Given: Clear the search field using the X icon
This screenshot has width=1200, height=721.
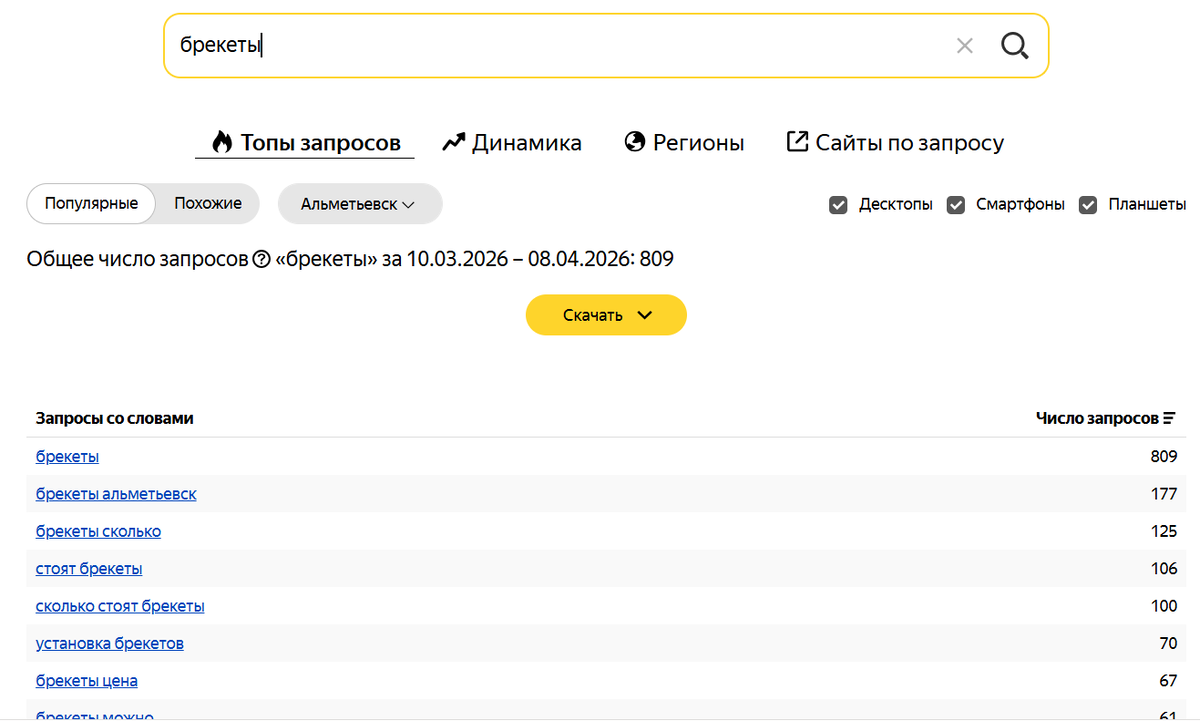Looking at the screenshot, I should (x=964, y=45).
